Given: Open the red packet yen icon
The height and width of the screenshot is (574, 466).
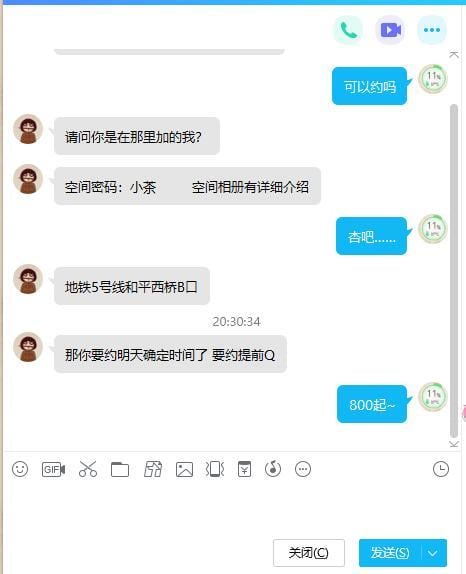Looking at the screenshot, I should [x=244, y=469].
